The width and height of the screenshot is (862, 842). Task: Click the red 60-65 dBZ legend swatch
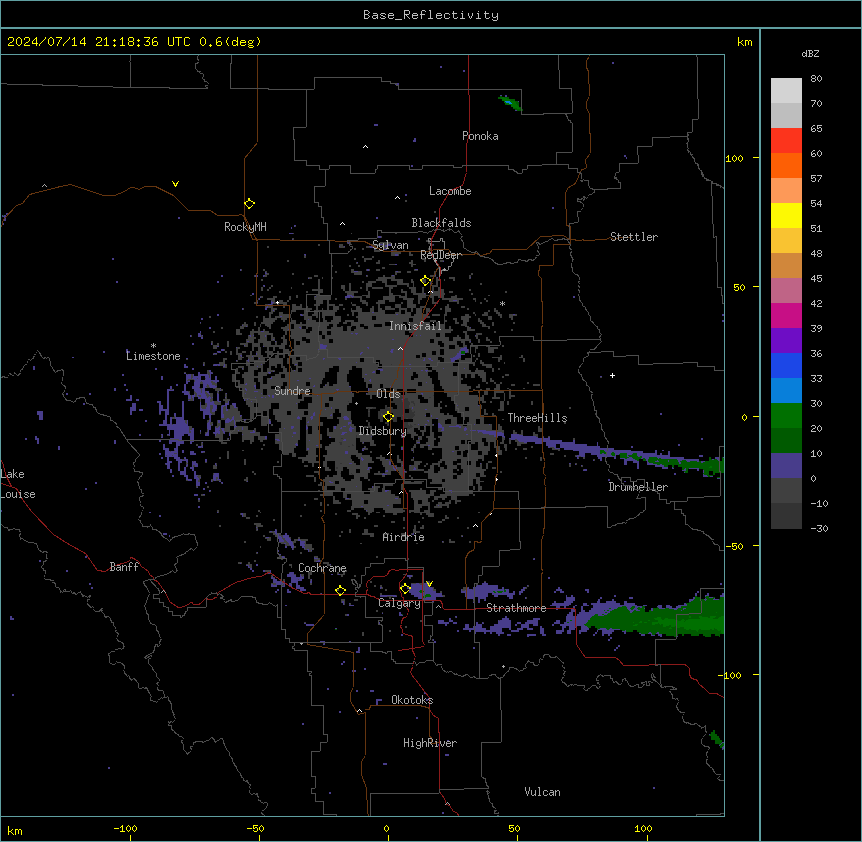(x=786, y=141)
